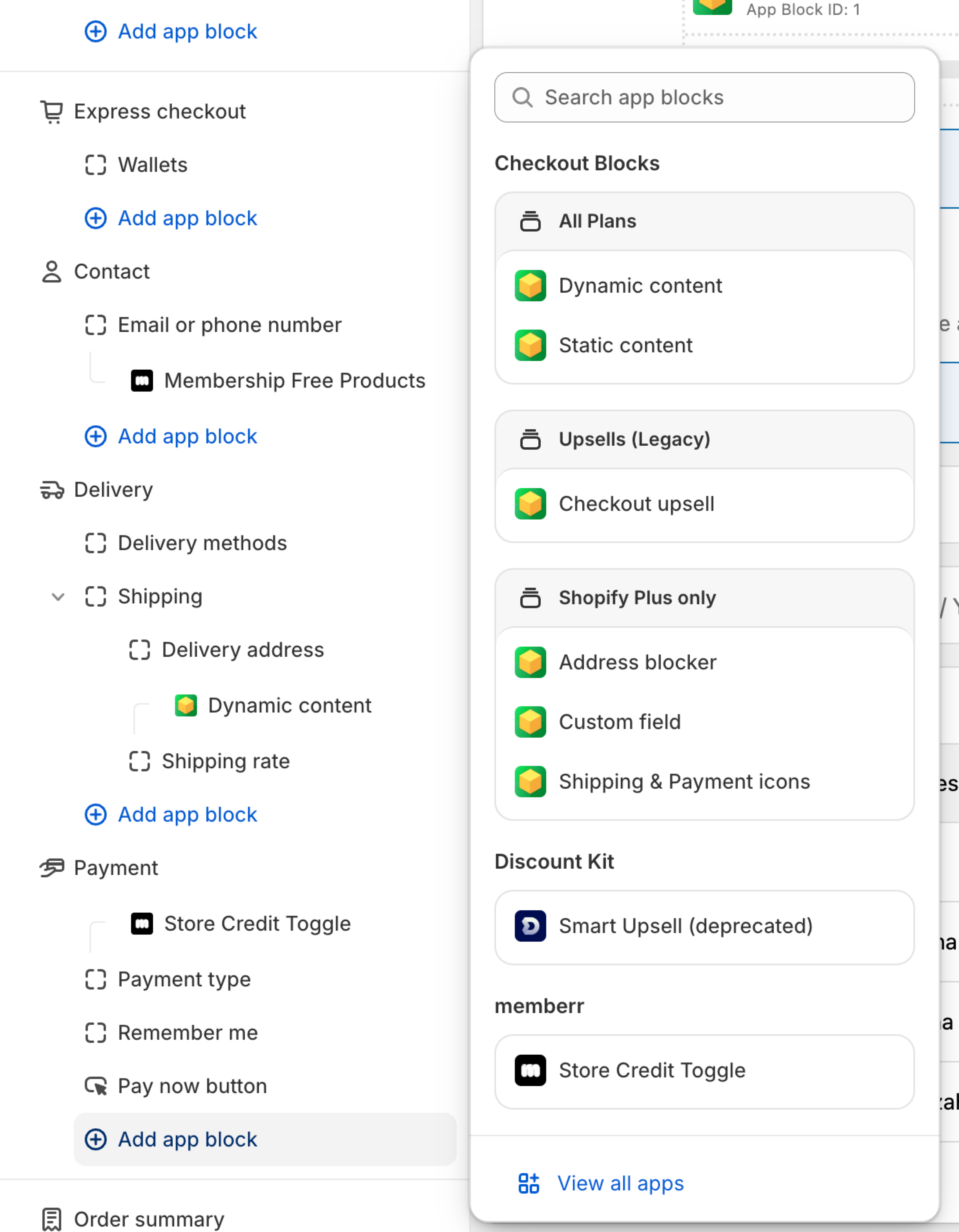The width and height of the screenshot is (959, 1232).
Task: Add the memberr Store Credit Toggle block
Action: click(x=705, y=1071)
